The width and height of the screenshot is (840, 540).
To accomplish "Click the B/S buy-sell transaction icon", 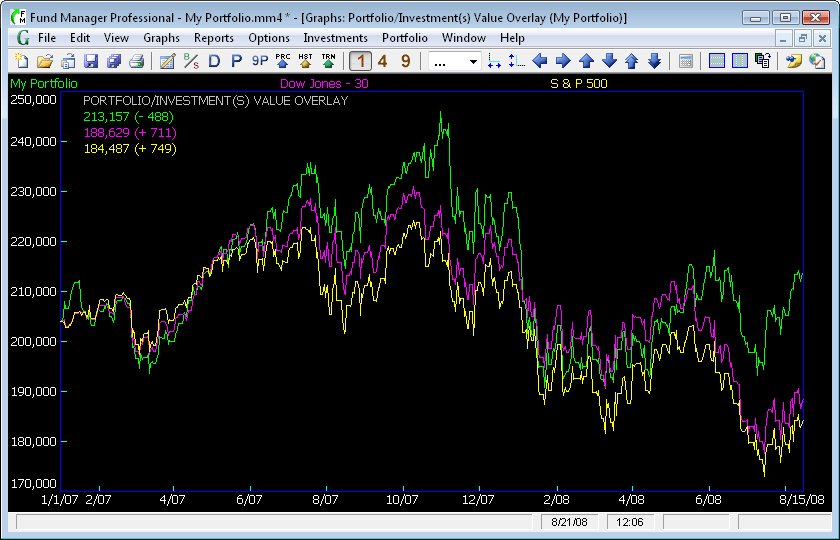I will [191, 61].
